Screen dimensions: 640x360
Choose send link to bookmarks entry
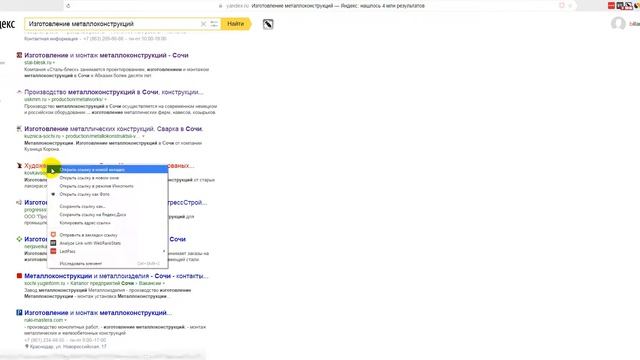pyautogui.click(x=108, y=235)
